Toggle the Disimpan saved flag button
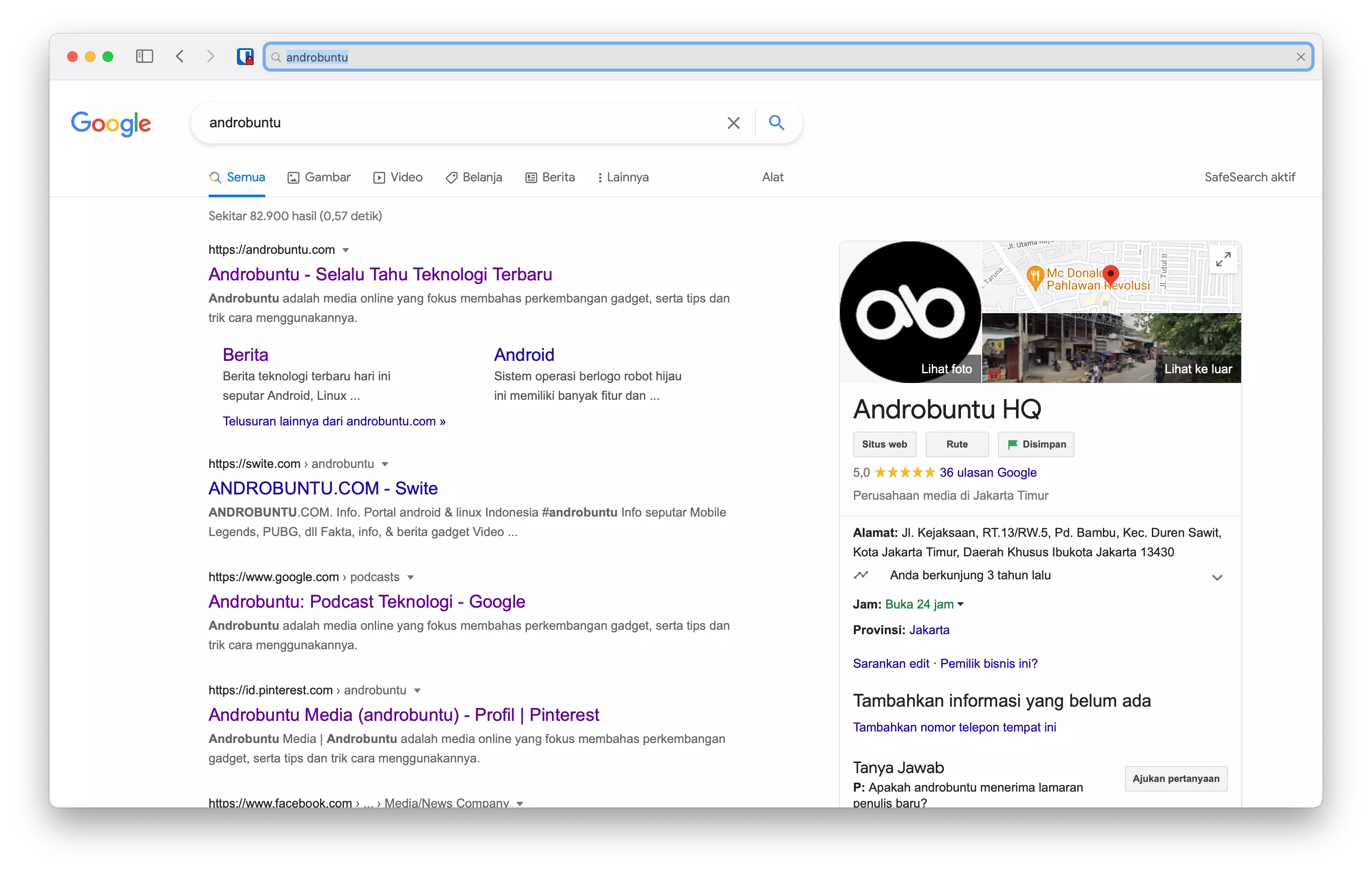 pyautogui.click(x=1036, y=444)
